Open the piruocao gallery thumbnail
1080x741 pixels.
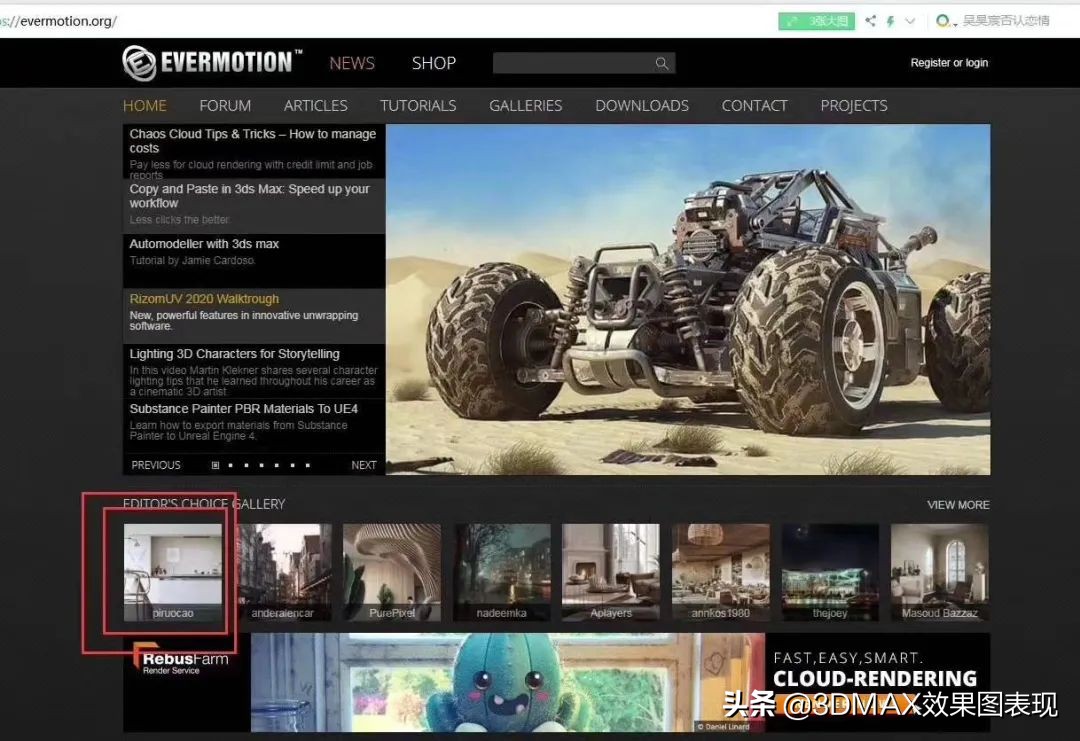173,572
